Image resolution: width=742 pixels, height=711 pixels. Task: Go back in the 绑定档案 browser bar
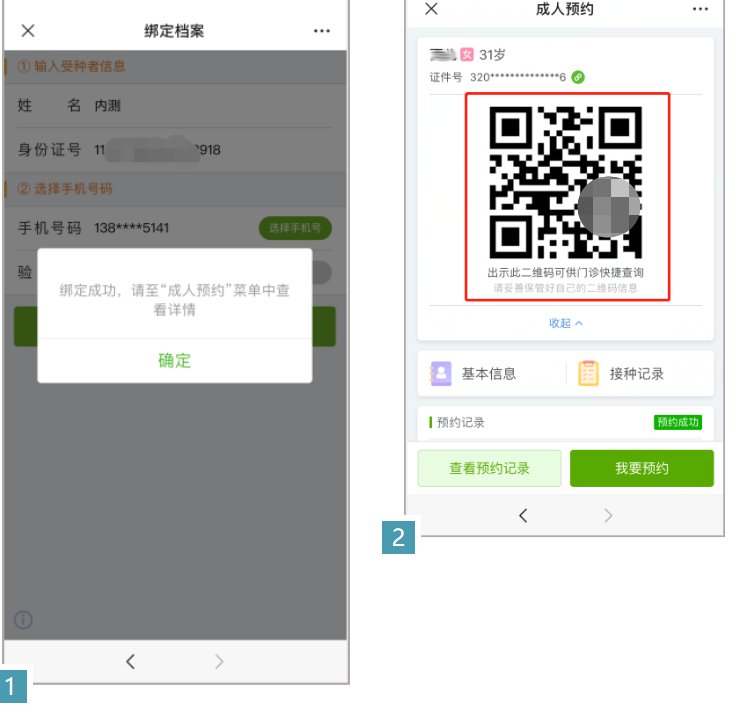coord(131,661)
